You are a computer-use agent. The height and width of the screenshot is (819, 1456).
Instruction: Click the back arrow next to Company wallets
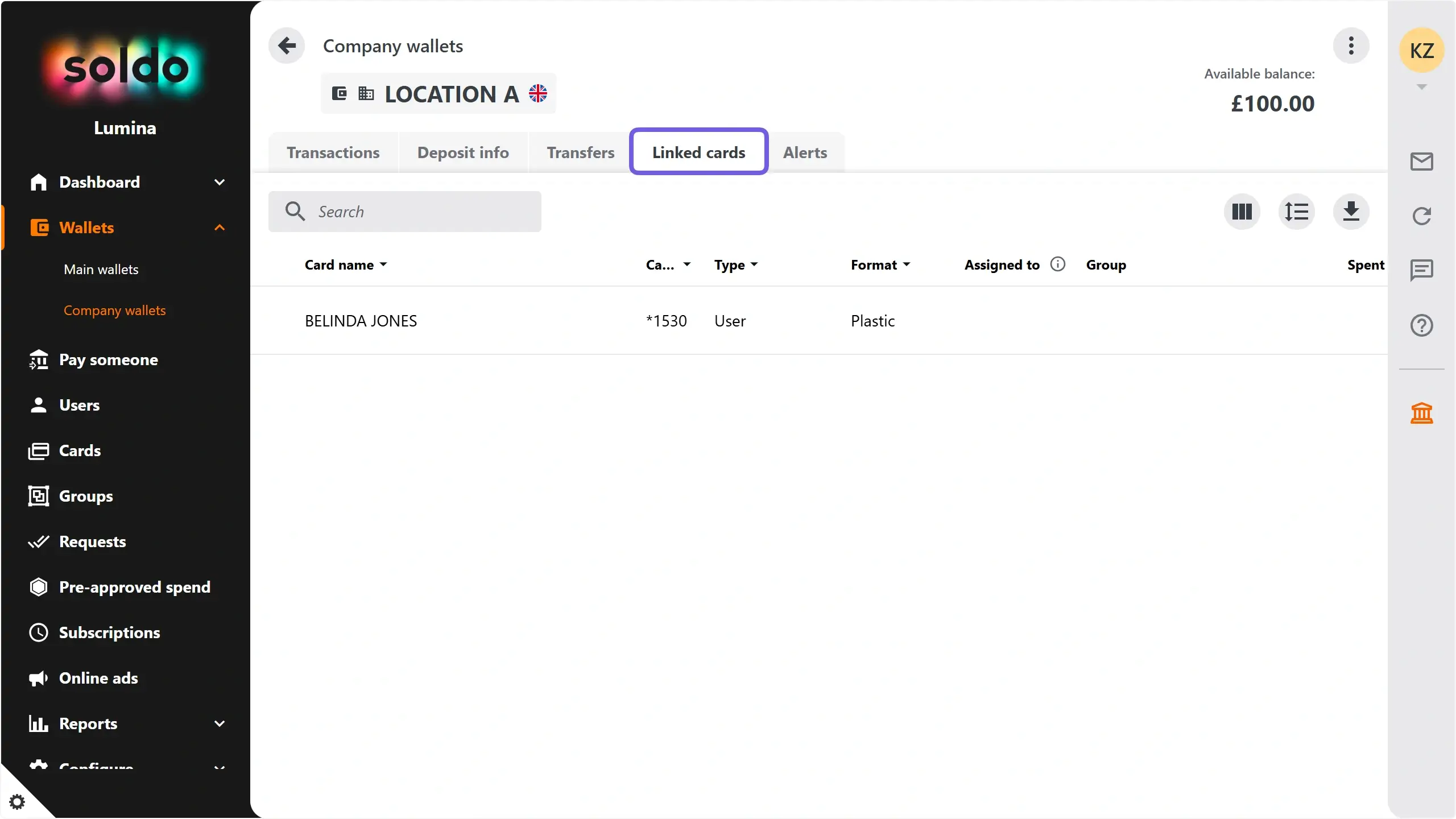tap(287, 45)
